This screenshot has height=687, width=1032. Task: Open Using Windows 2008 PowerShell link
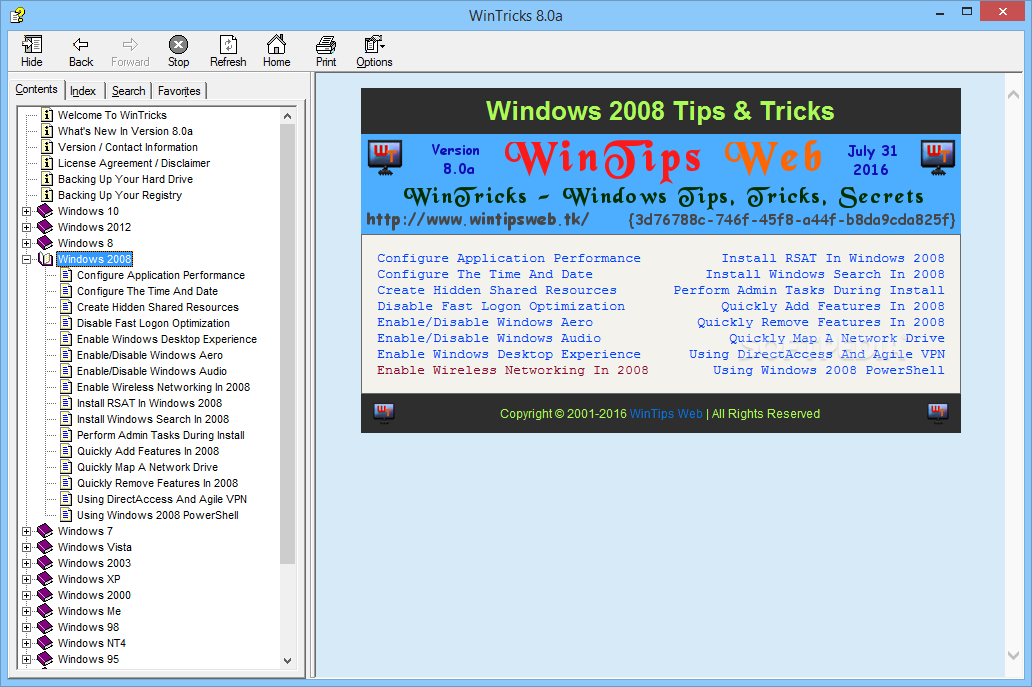[829, 370]
